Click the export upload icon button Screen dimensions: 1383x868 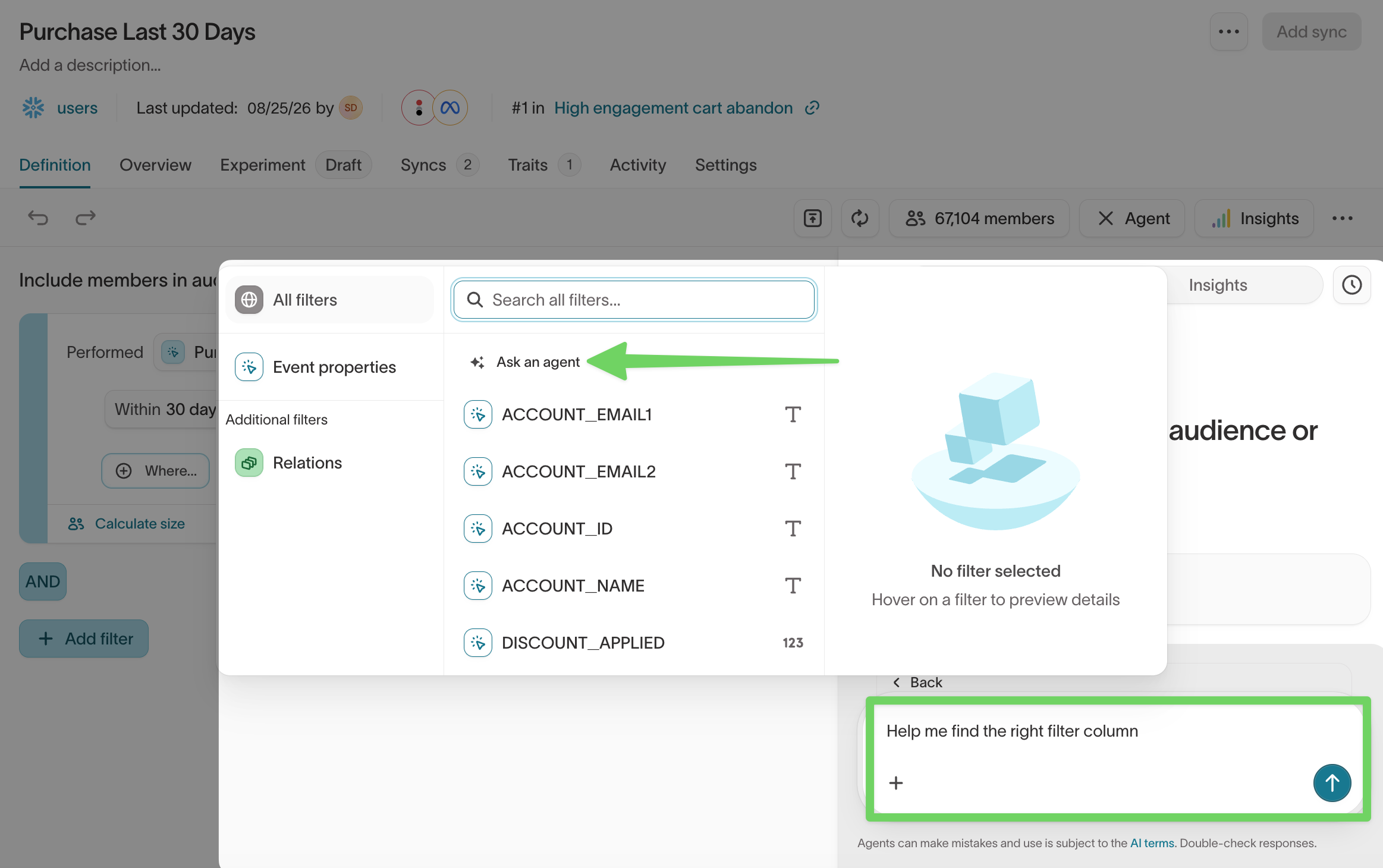(812, 218)
